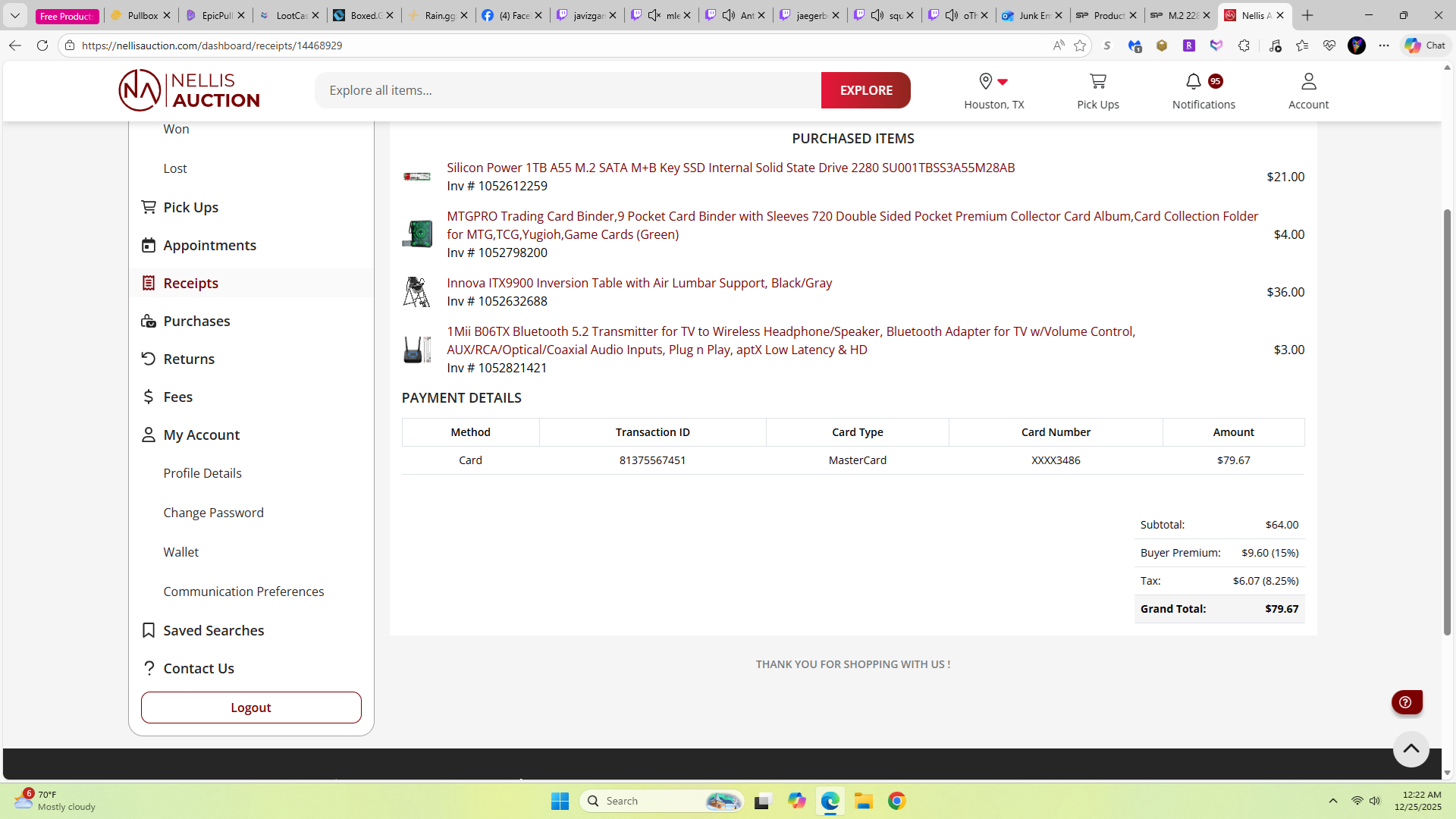Show hidden system tray icons chevron
Image resolution: width=1456 pixels, height=819 pixels.
tap(1332, 801)
